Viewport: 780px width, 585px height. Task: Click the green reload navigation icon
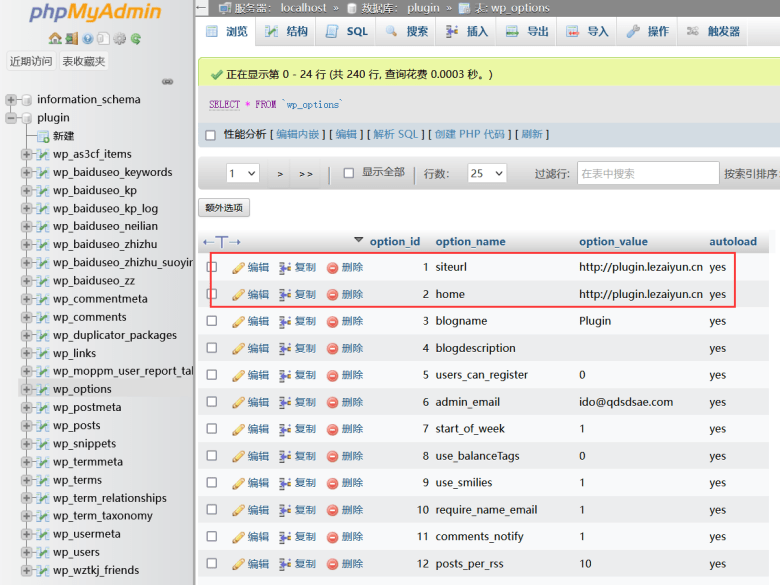pyautogui.click(x=135, y=39)
